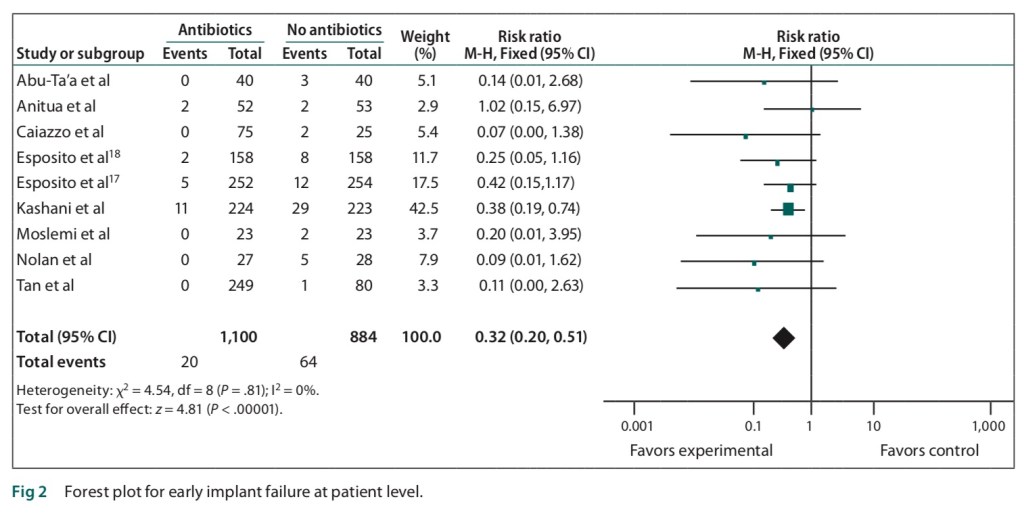
Task: Click the Esposito et al 17 square plot marker
Action: click(790, 187)
